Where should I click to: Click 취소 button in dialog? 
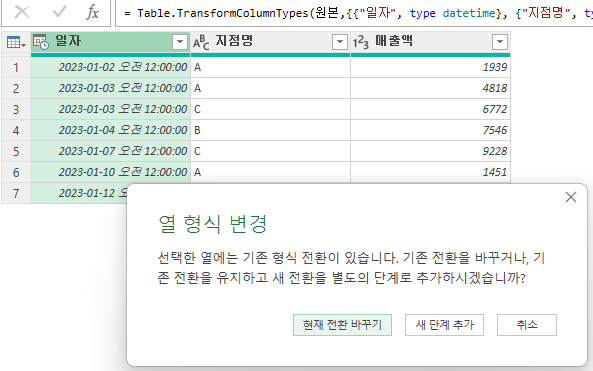pyautogui.click(x=527, y=325)
